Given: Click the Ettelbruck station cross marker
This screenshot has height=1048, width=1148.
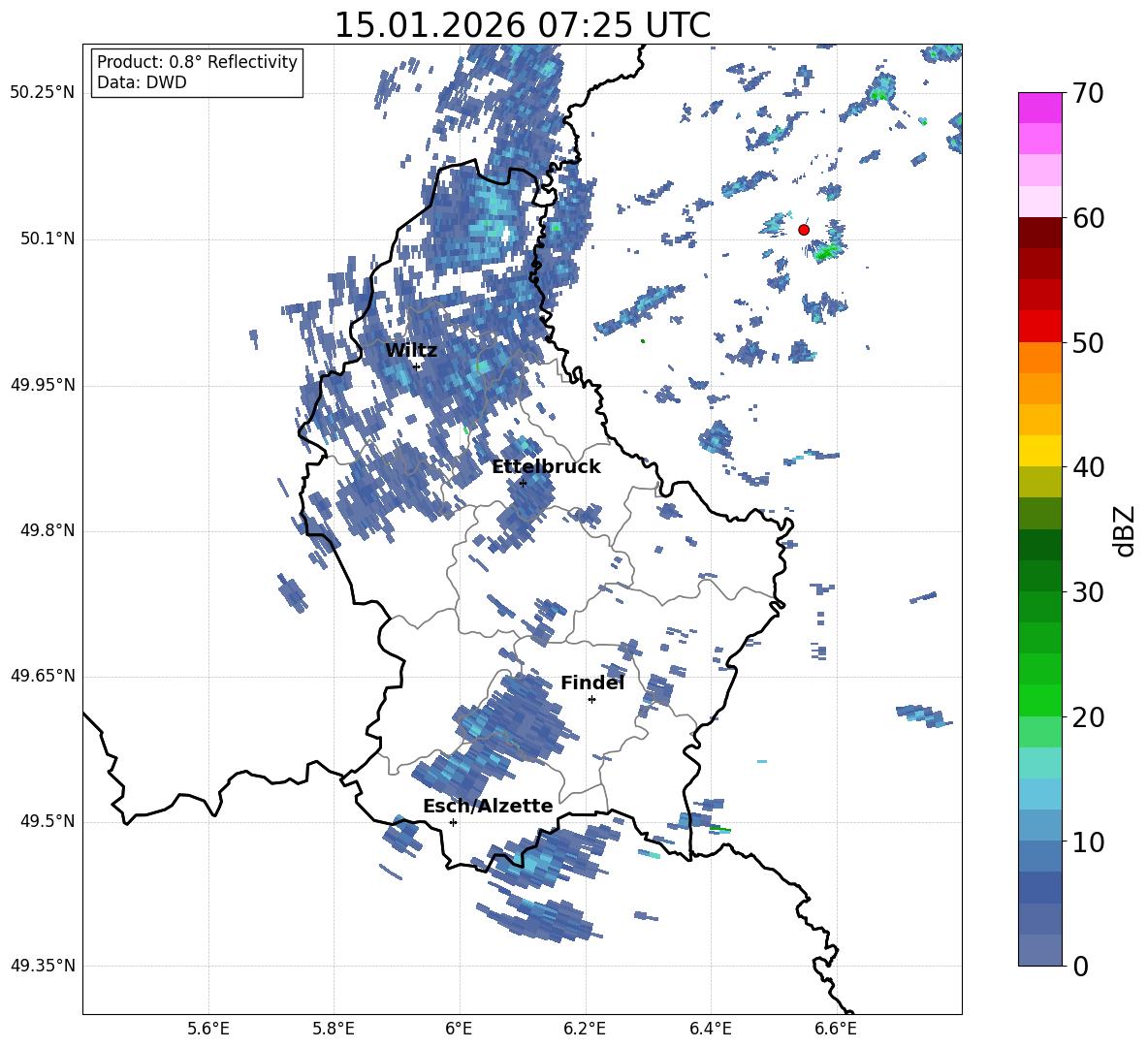Looking at the screenshot, I should coord(523,483).
